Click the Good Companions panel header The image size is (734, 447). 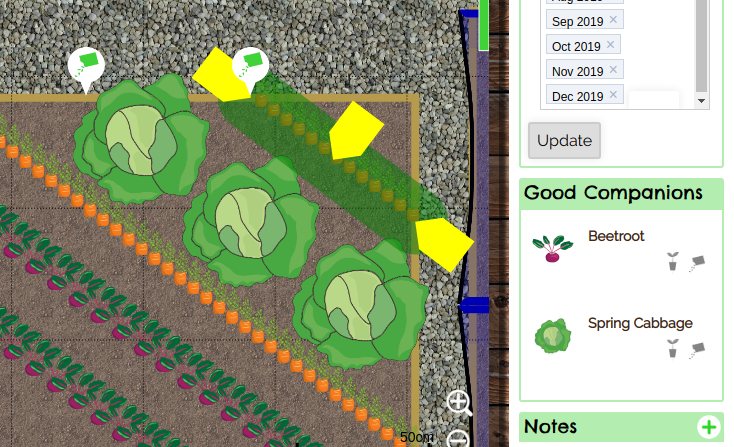point(621,194)
